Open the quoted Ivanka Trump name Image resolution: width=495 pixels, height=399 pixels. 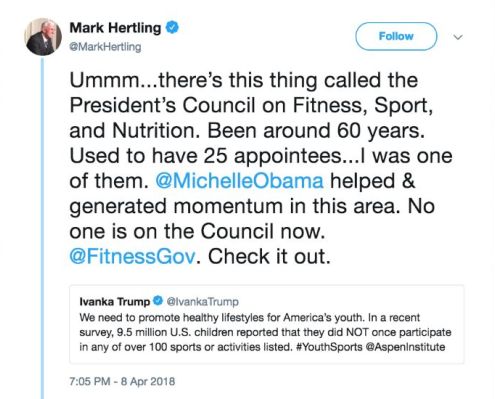pyautogui.click(x=115, y=301)
